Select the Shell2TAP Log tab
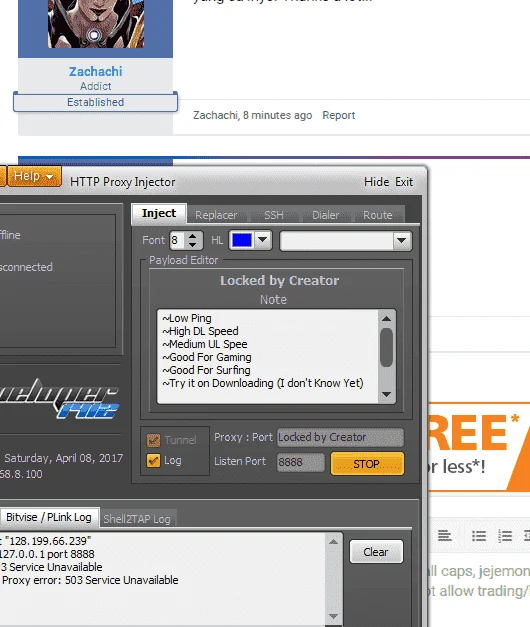 click(137, 519)
